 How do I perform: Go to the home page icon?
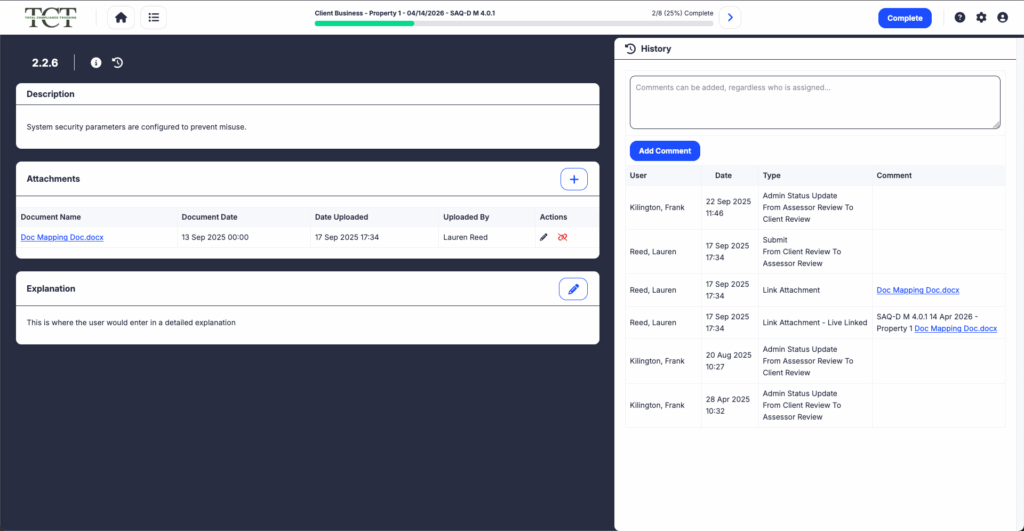tap(121, 17)
